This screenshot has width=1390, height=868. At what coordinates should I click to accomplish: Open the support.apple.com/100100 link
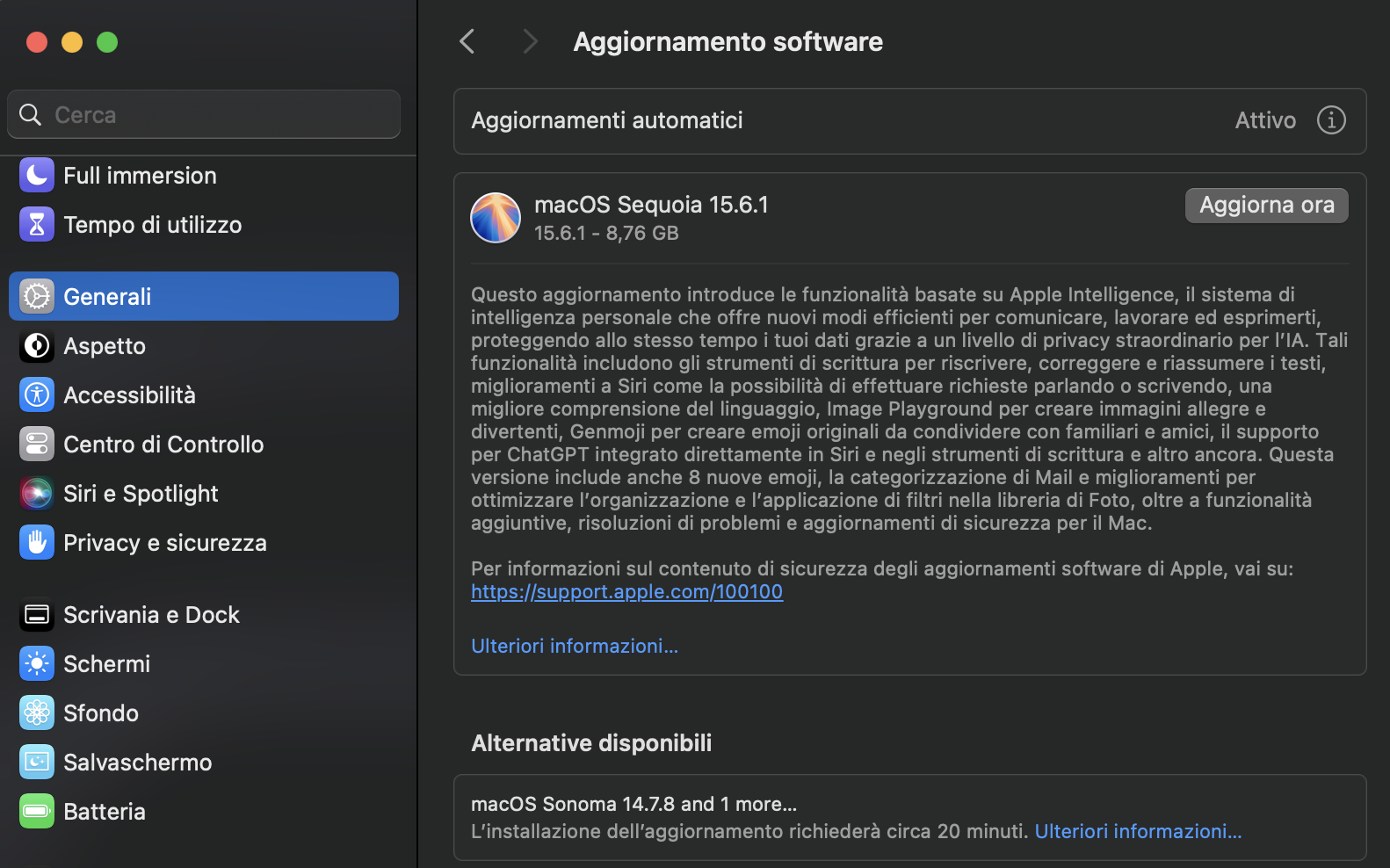coord(626,592)
